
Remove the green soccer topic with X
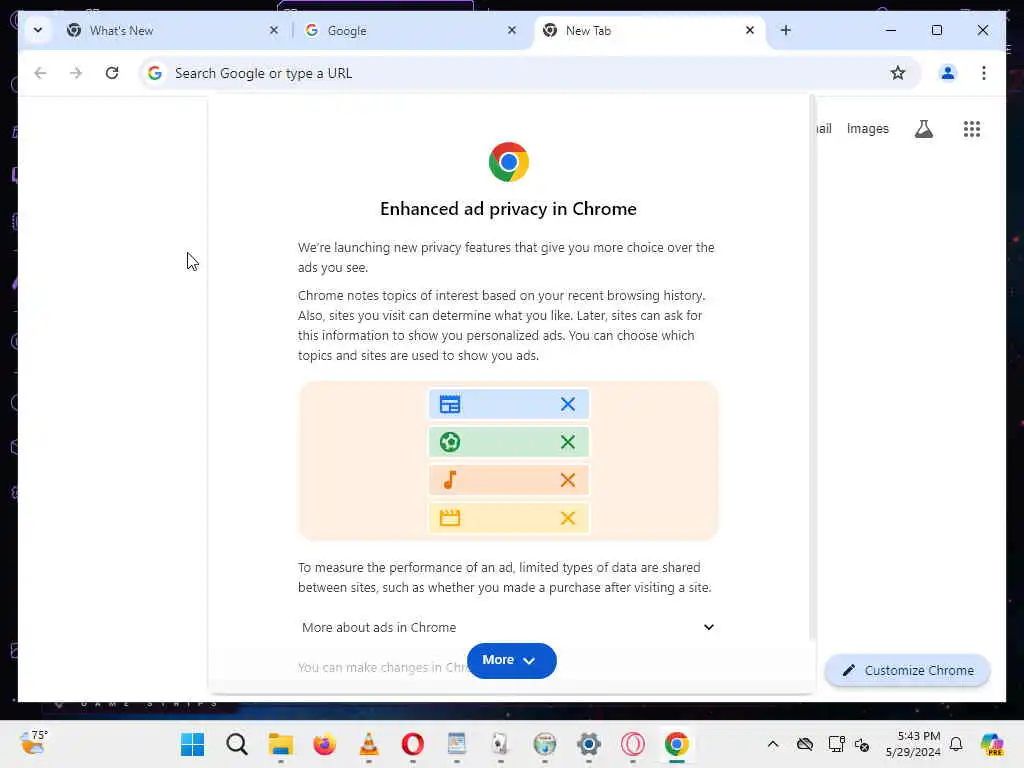(568, 442)
